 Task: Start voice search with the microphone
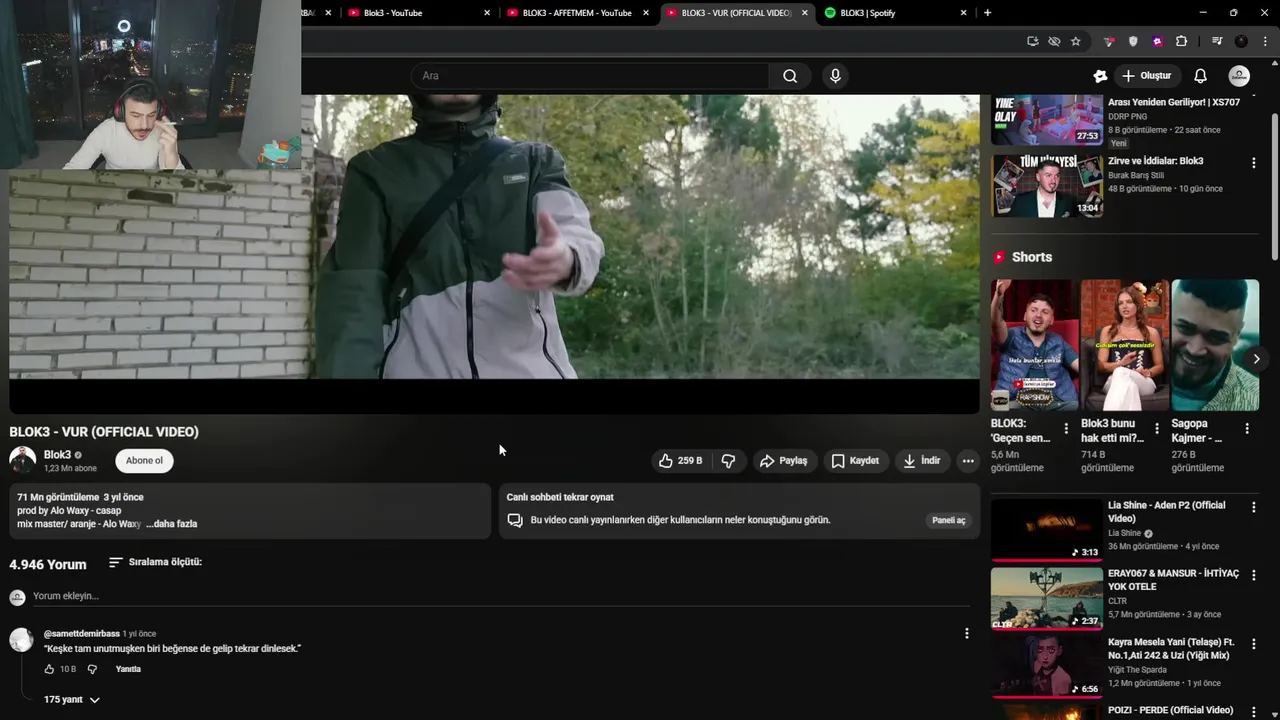coord(835,76)
